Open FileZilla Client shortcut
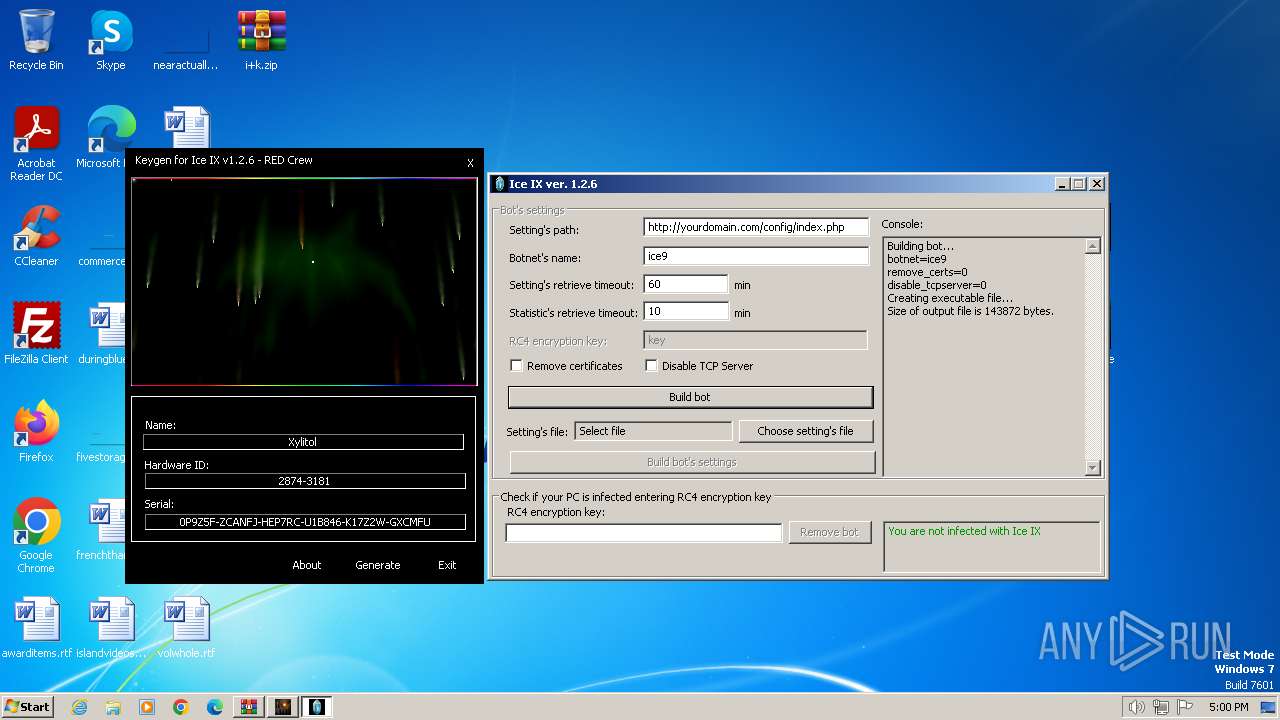The width and height of the screenshot is (1280, 720). [x=36, y=335]
